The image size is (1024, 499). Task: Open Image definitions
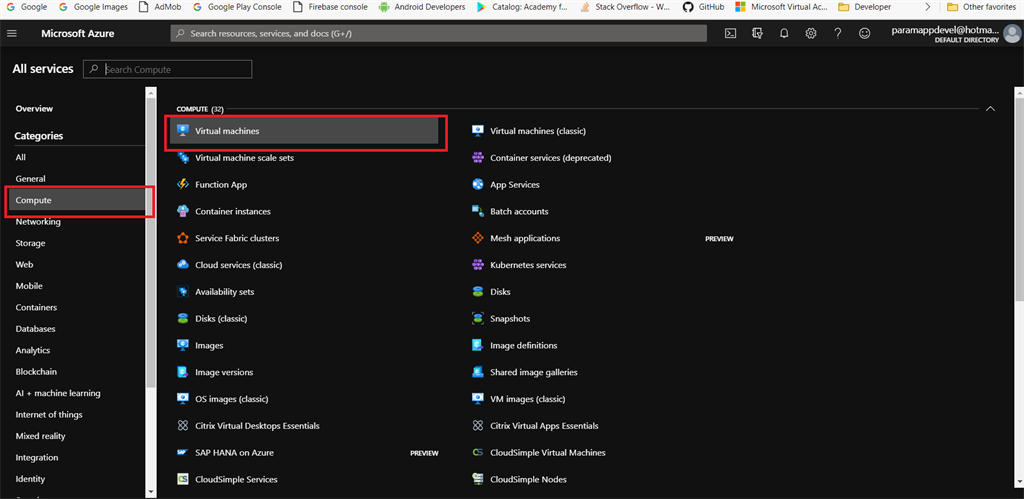click(x=524, y=346)
